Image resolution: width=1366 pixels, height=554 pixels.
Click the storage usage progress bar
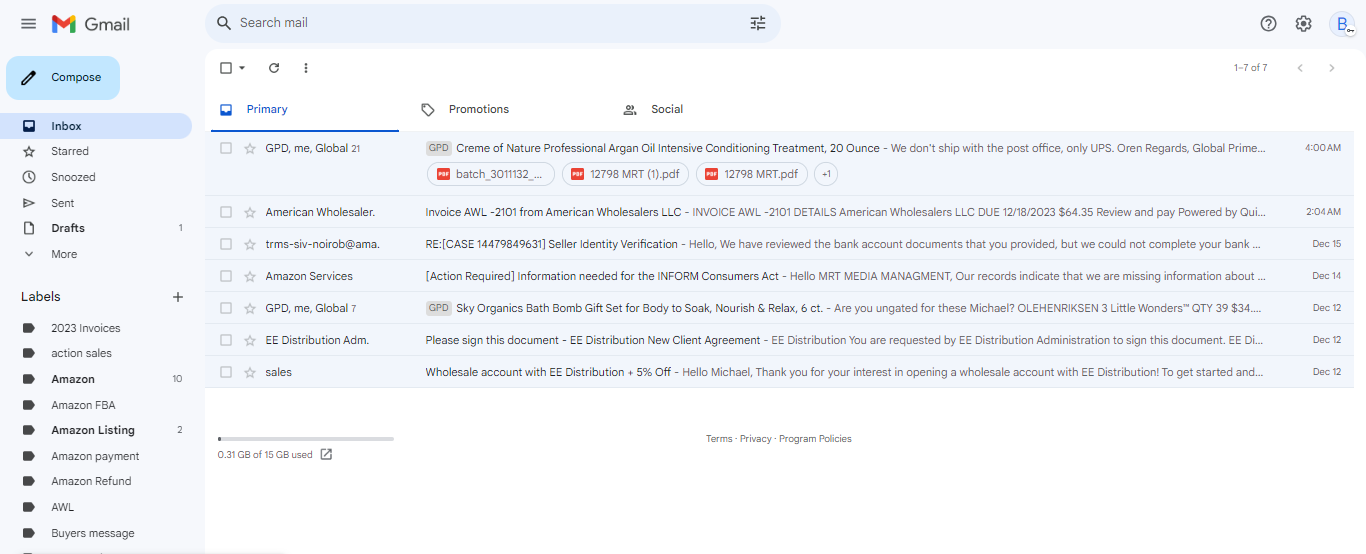pos(306,439)
